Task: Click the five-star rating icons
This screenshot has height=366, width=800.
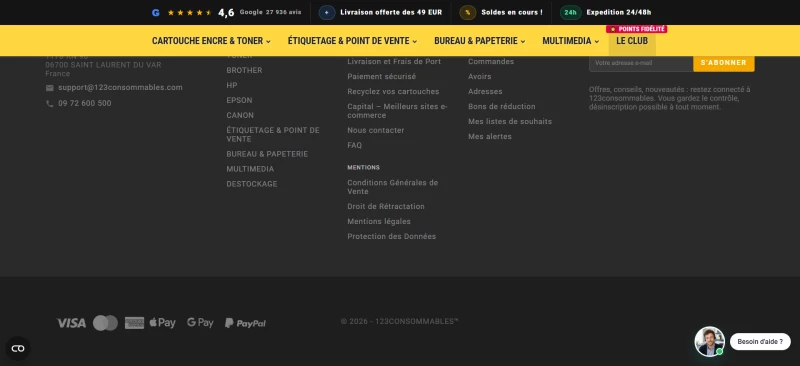Action: tap(189, 13)
